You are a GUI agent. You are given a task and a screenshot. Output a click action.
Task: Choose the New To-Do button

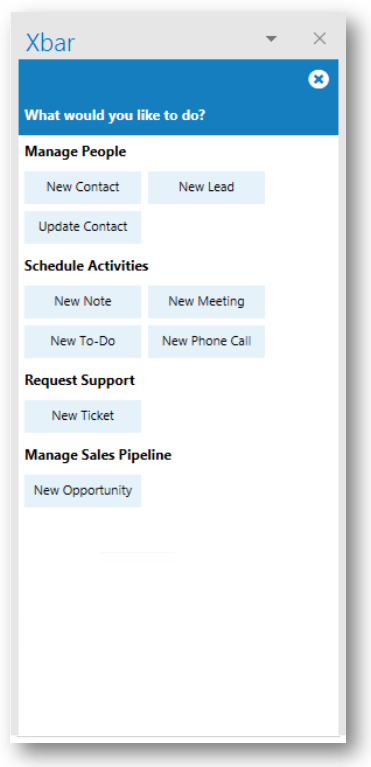[83, 341]
